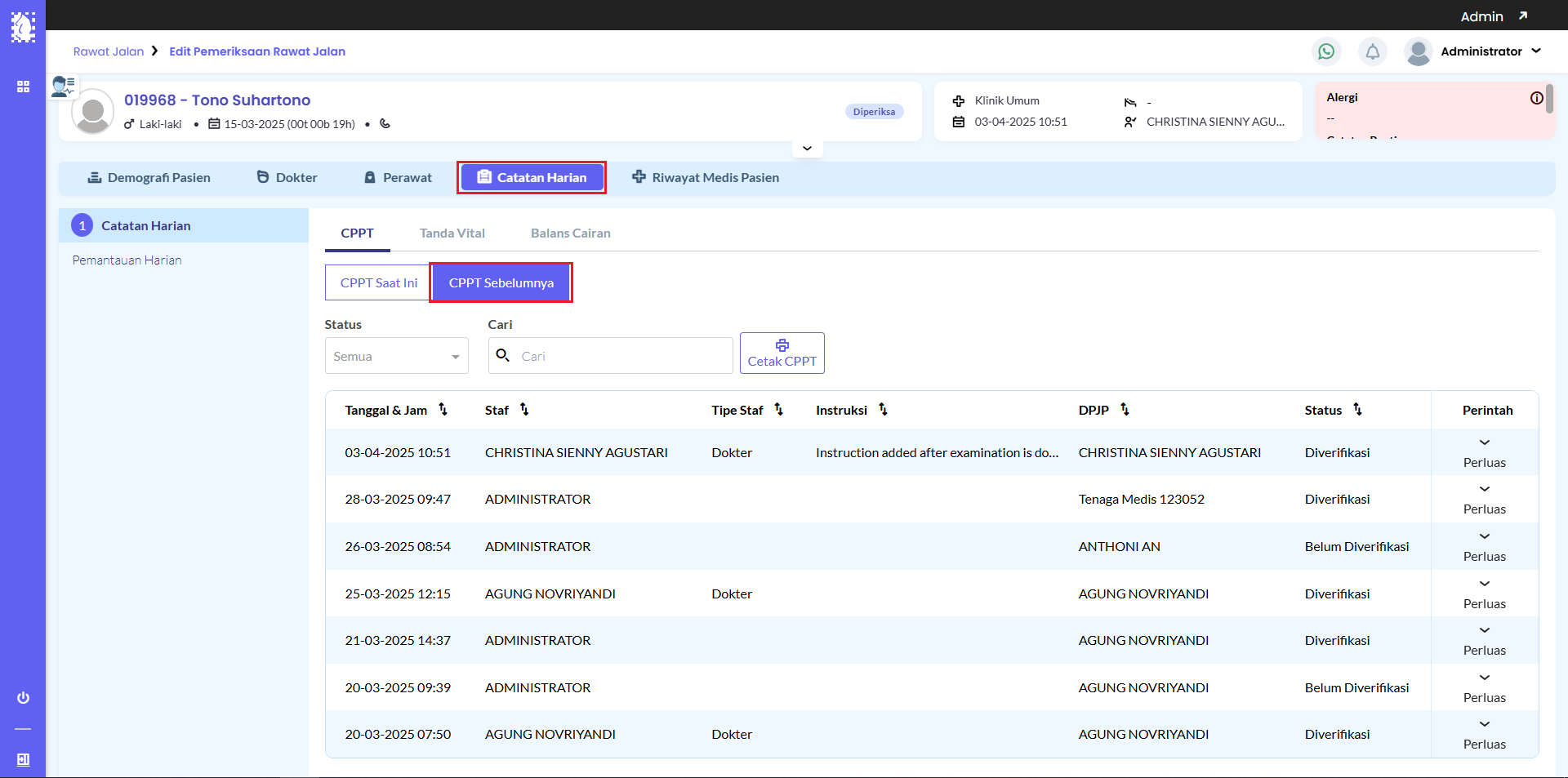1568x778 pixels.
Task: Expand row 03-04-2025 10:51 Perluas
Action: coord(1484,452)
